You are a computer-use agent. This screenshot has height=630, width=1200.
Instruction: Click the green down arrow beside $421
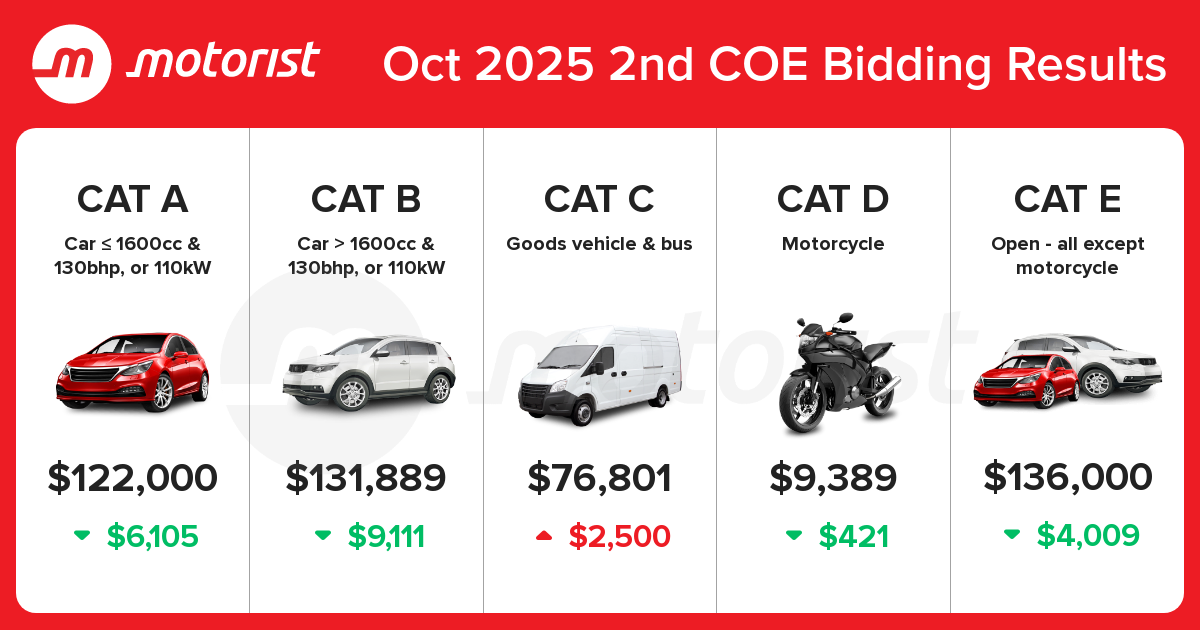point(794,536)
